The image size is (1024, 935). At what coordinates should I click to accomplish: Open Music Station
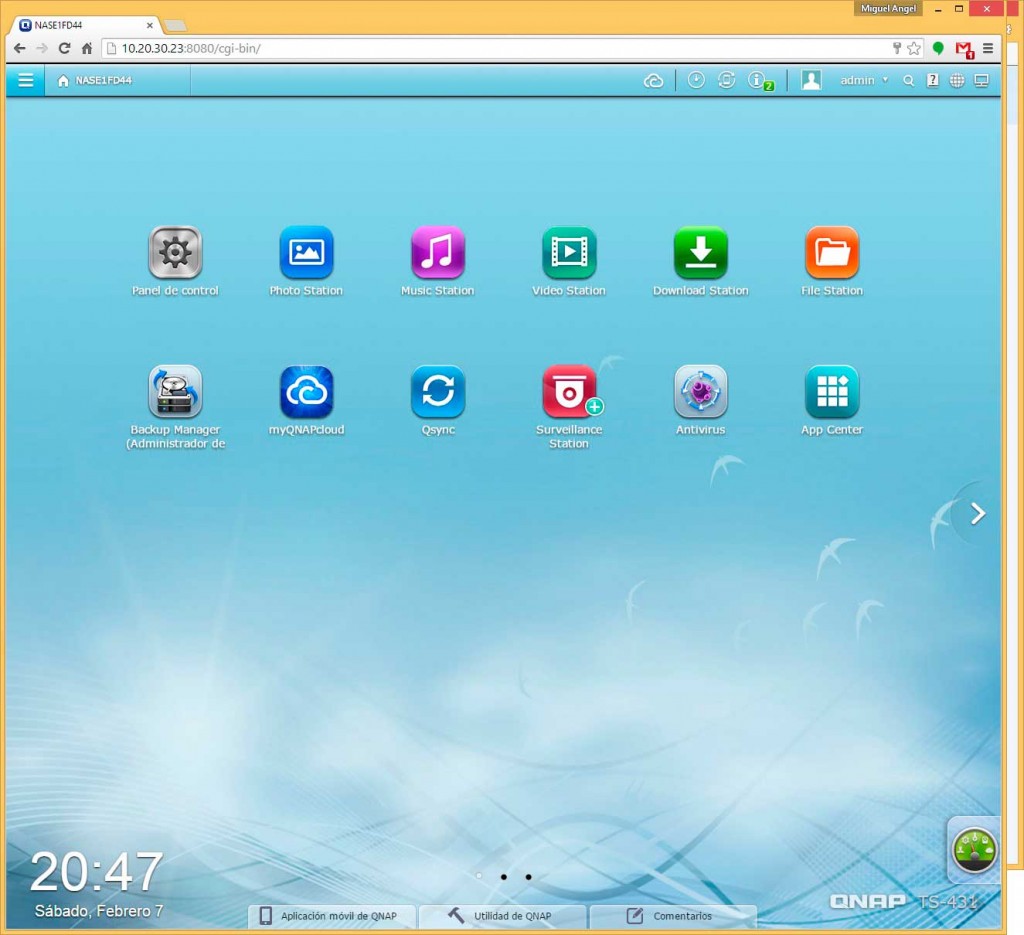pos(438,253)
